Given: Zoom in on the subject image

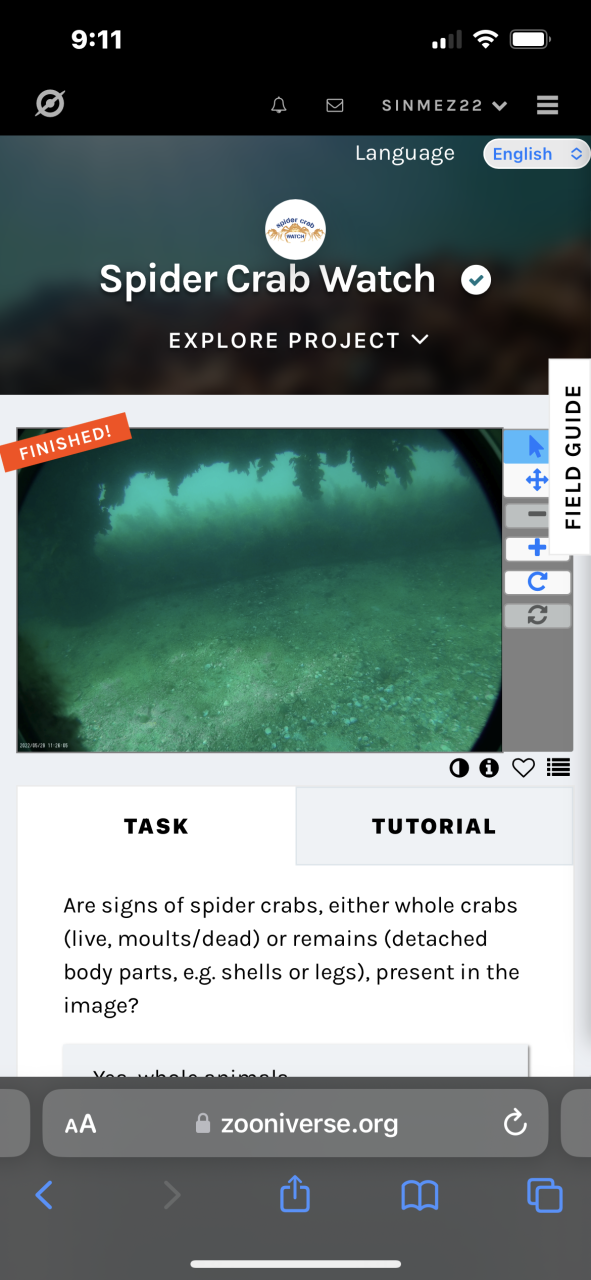Looking at the screenshot, I should 537,548.
